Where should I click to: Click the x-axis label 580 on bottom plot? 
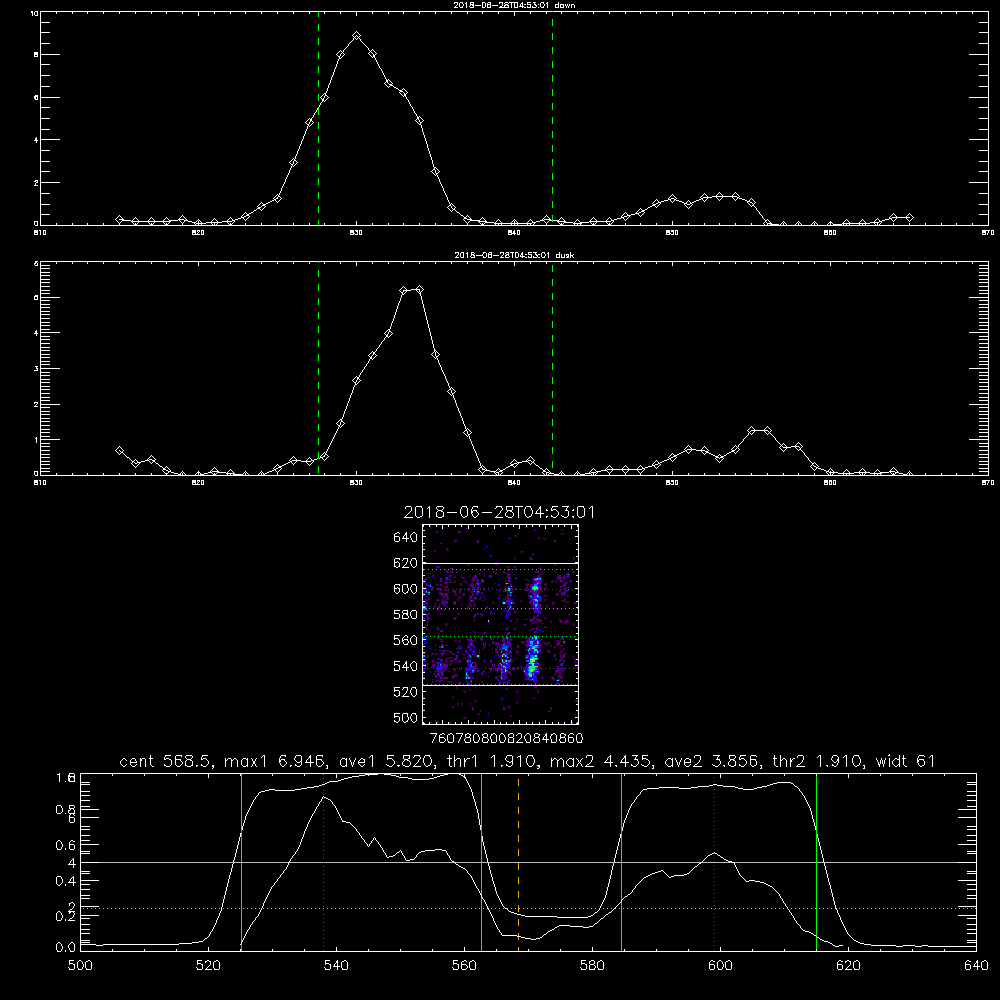point(592,966)
